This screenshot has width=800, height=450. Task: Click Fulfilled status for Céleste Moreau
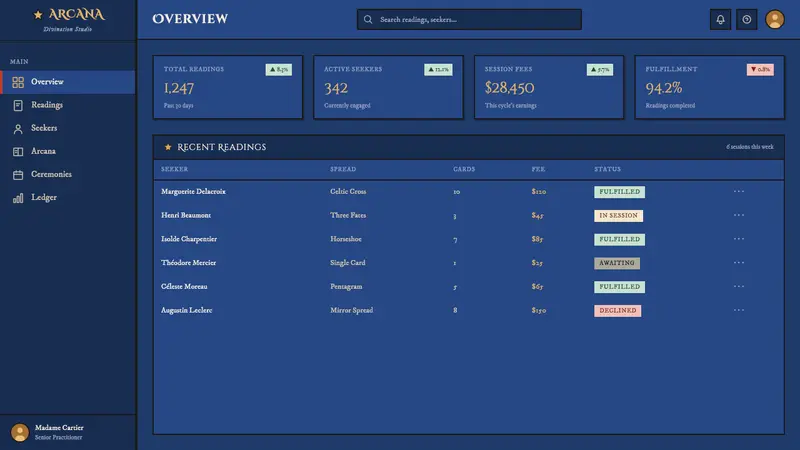619,287
